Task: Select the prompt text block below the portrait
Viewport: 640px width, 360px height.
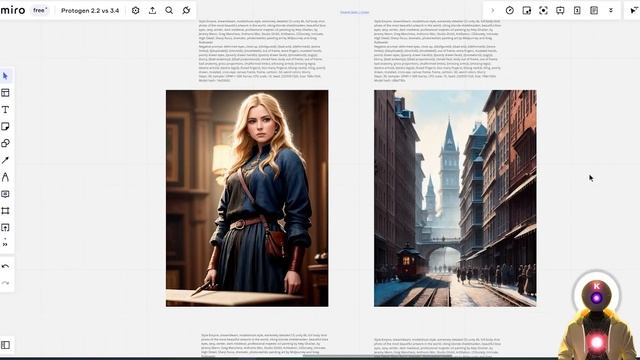Action: (264, 345)
